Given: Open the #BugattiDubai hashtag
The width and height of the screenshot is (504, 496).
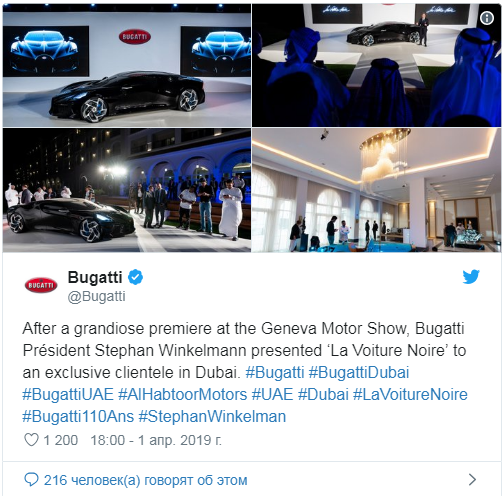Looking at the screenshot, I should tap(359, 373).
